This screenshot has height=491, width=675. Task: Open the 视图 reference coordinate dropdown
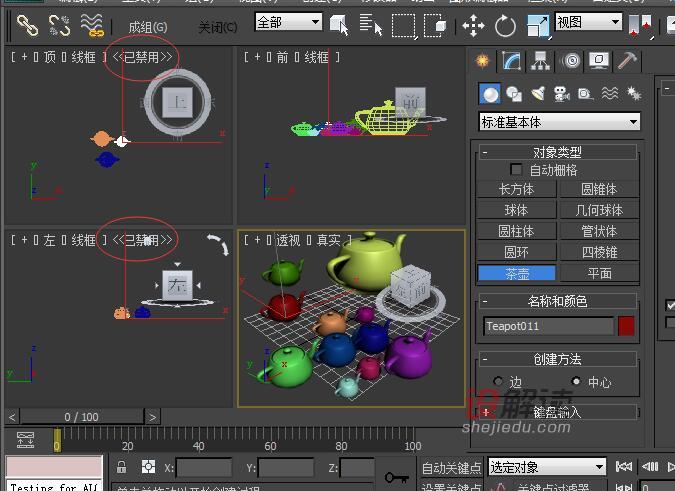(x=588, y=22)
